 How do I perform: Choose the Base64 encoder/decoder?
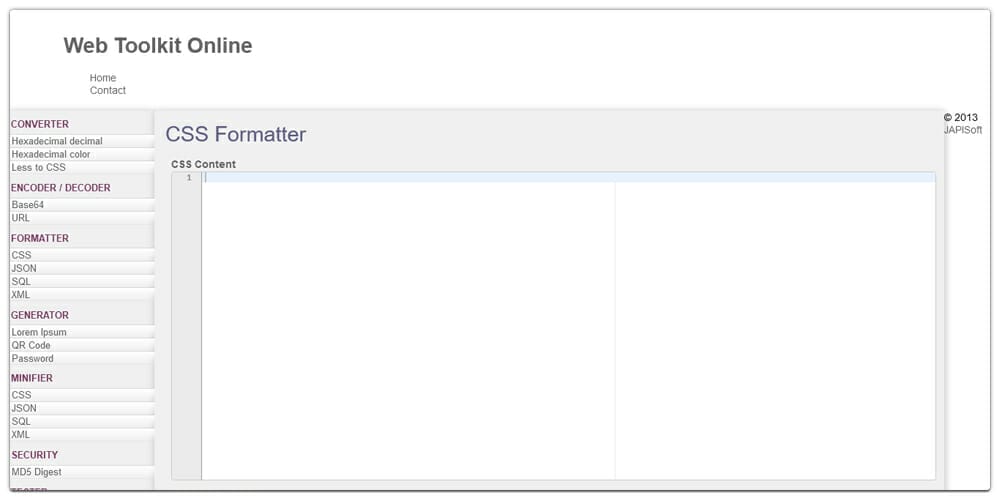28,205
